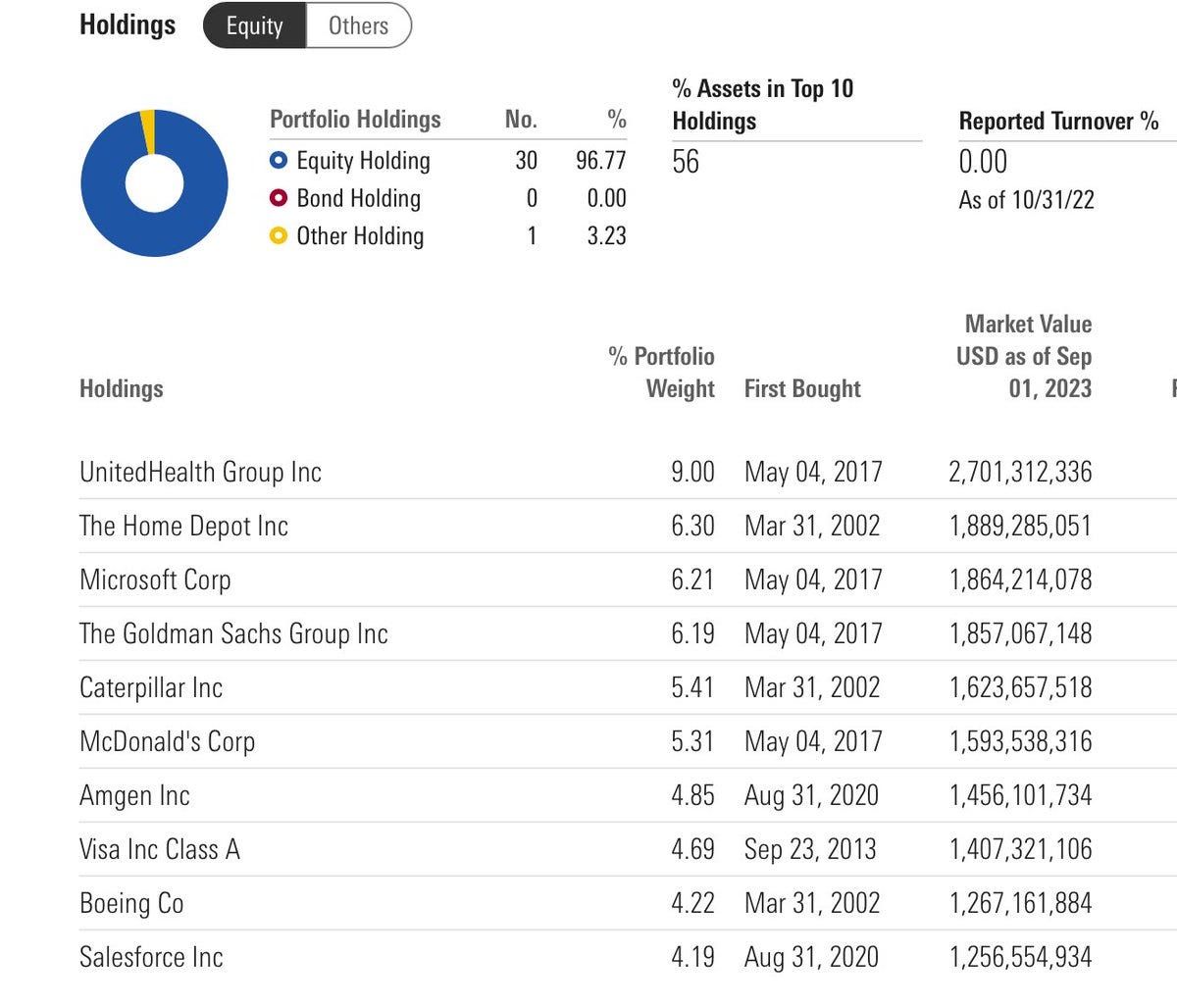Open Salesforce Inc holding
Viewport: 1177px width, 1008px height.
(151, 957)
